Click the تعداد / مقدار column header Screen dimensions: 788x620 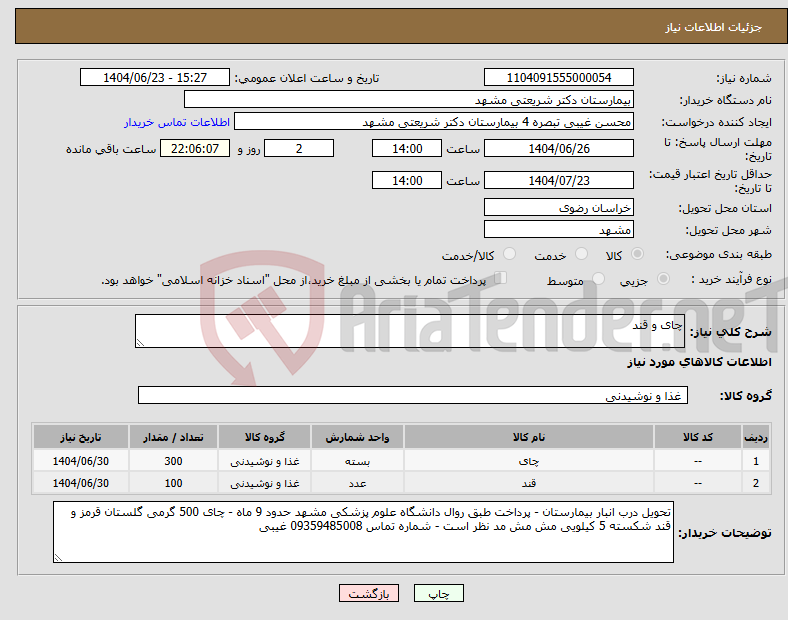(173, 437)
